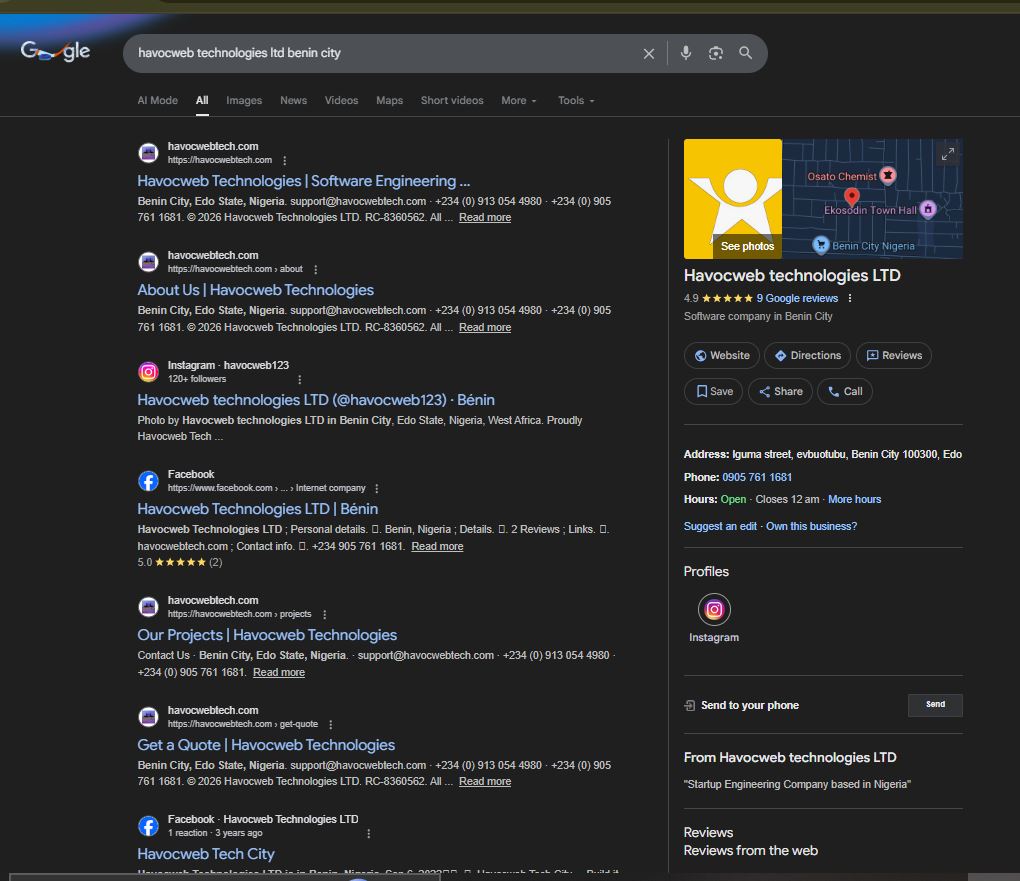
Task: Click the Website button
Action: [x=721, y=355]
